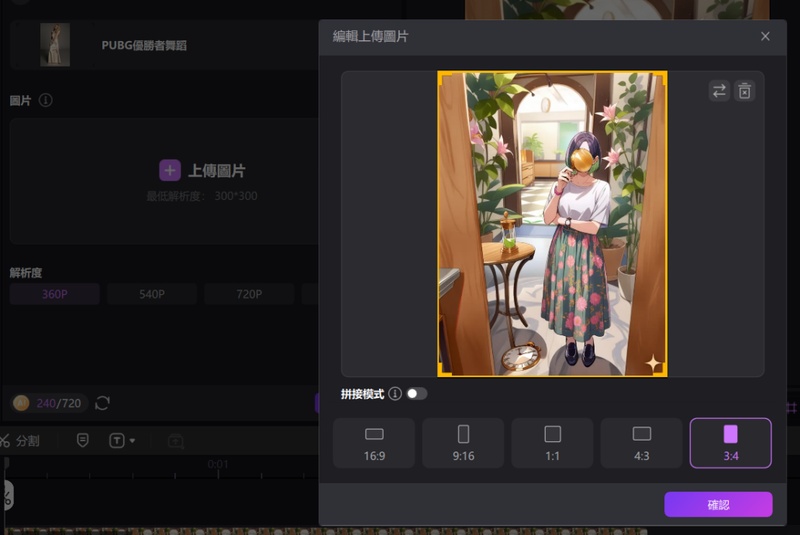Click the 240/720 credits text
This screenshot has width=800, height=535.
pos(59,403)
